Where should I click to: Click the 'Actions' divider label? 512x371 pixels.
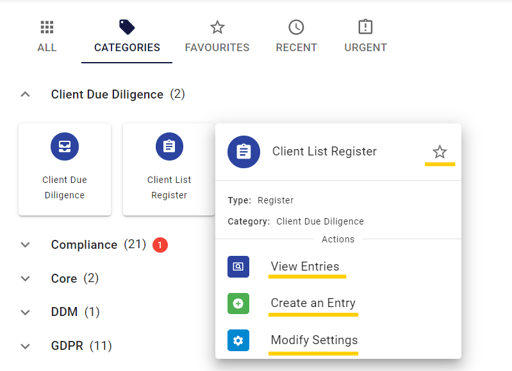point(338,239)
